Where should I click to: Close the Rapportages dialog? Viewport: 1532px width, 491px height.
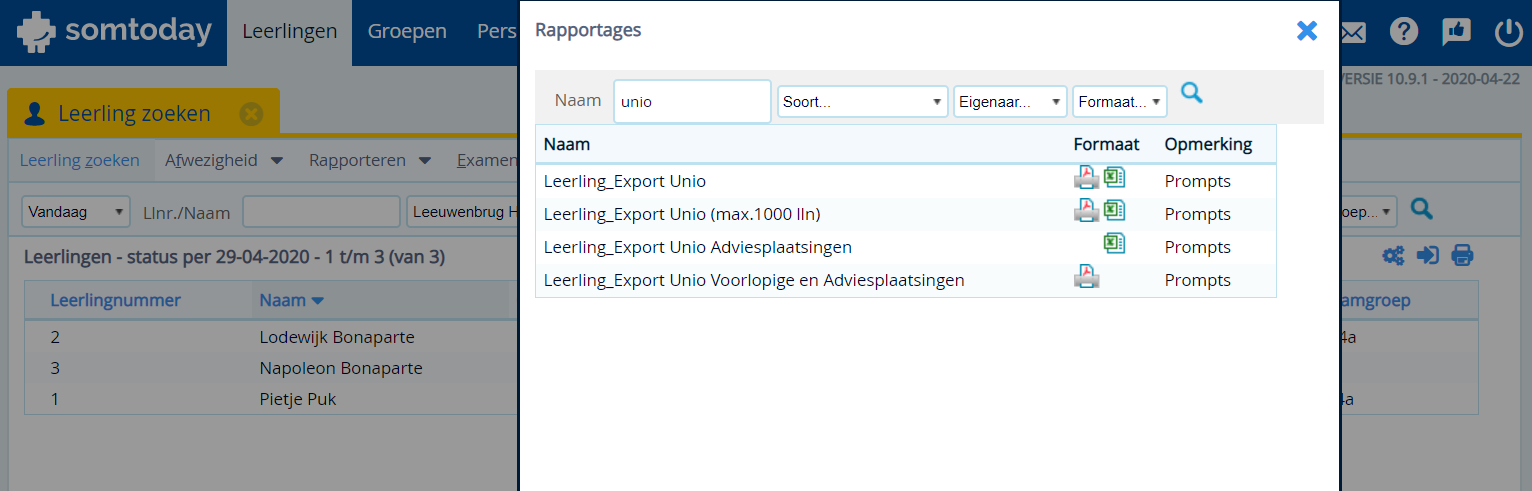tap(1307, 31)
